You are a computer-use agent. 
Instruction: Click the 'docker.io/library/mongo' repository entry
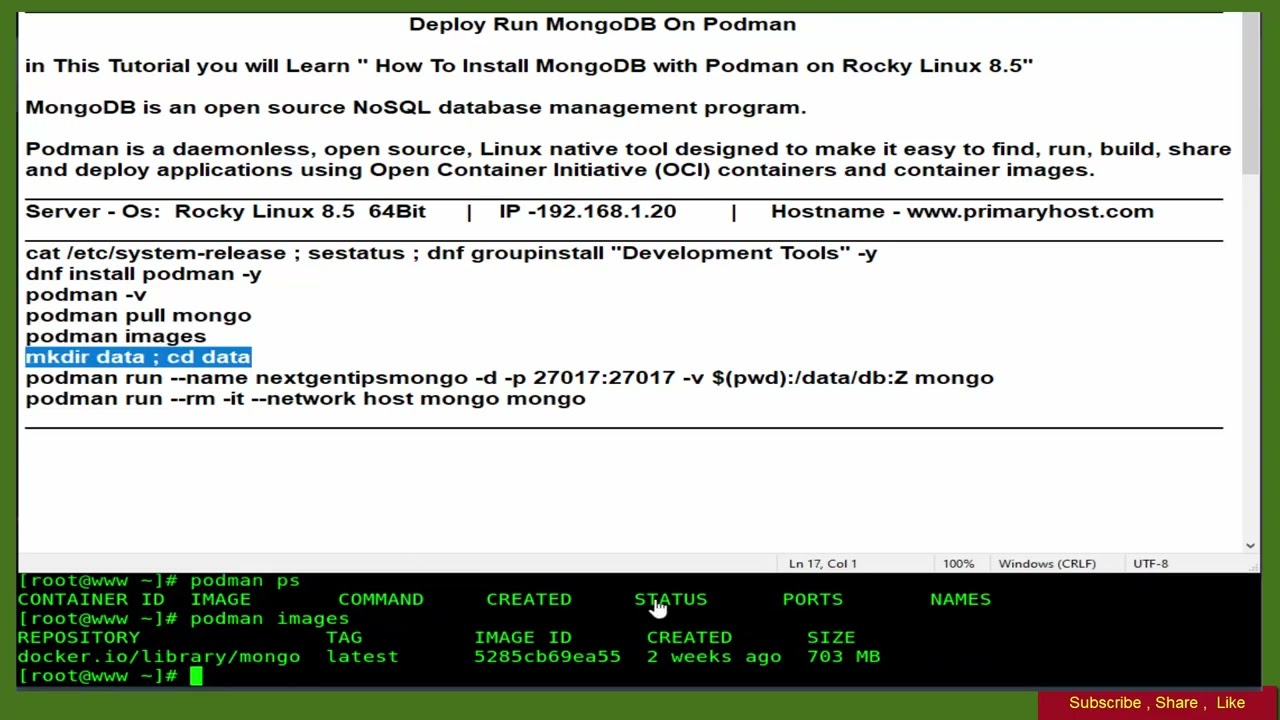[x=158, y=657]
